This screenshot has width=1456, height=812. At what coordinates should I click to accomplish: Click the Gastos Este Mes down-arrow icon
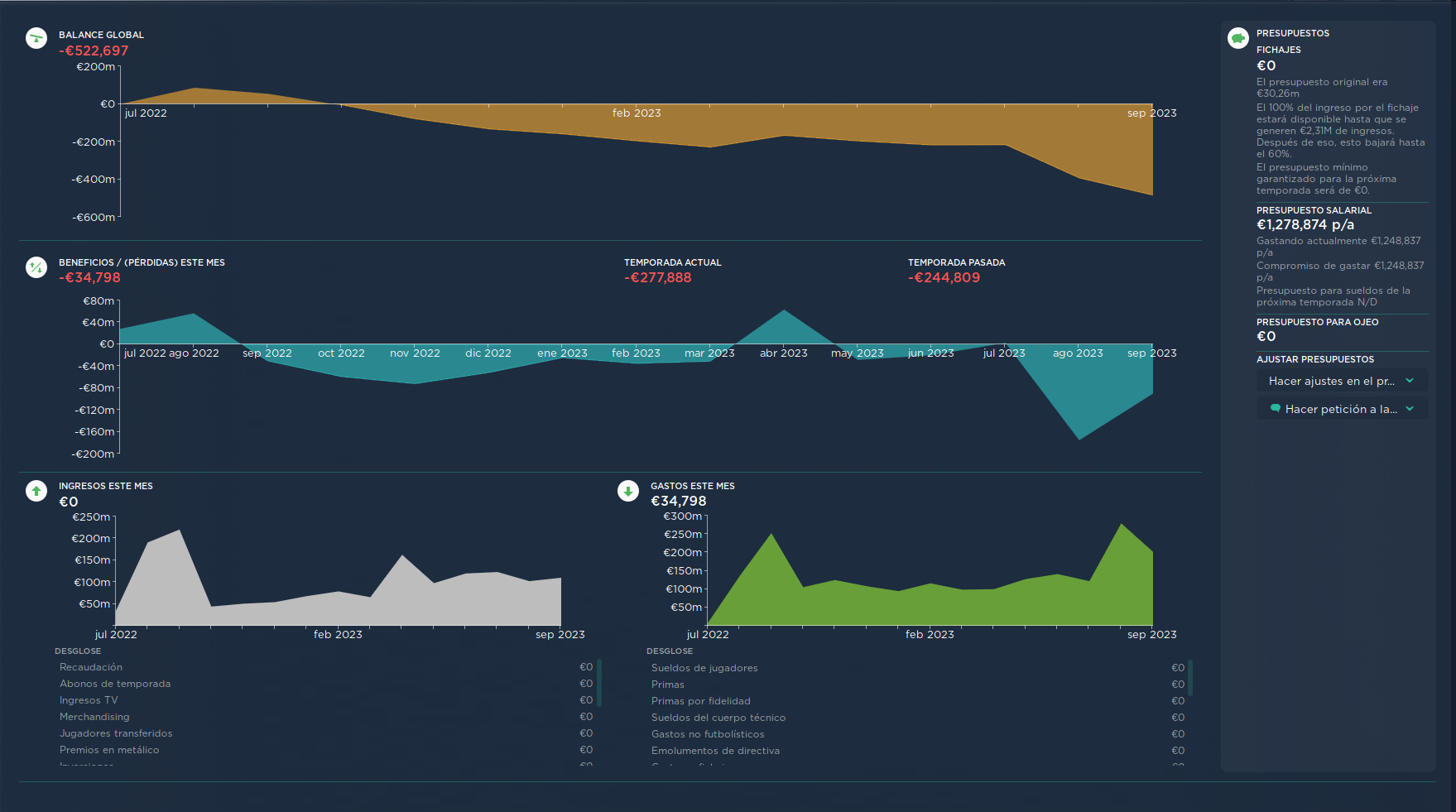628,491
